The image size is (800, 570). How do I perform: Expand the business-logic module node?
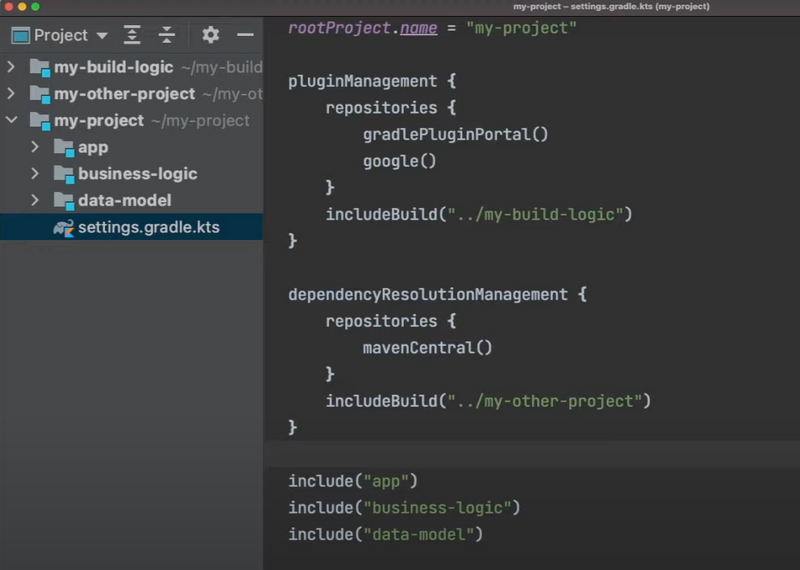pos(35,174)
